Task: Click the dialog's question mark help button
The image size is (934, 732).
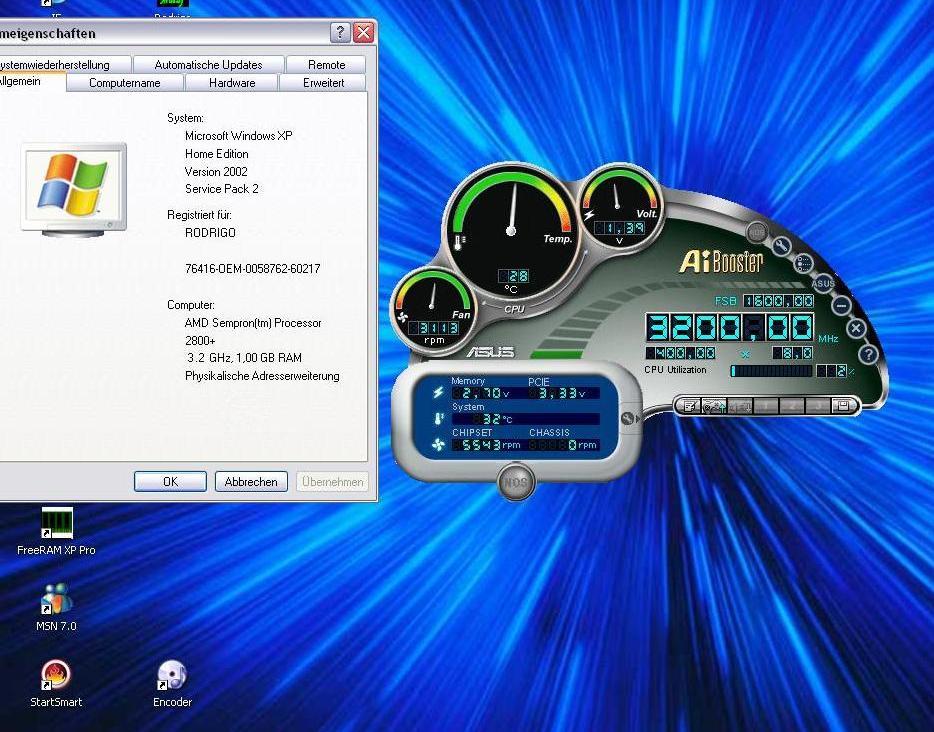Action: [x=340, y=32]
